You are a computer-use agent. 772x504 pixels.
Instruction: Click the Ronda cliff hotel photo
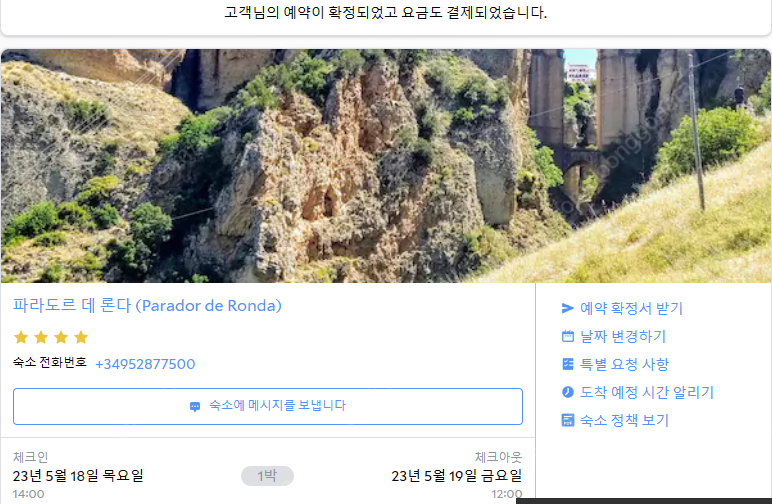click(386, 165)
